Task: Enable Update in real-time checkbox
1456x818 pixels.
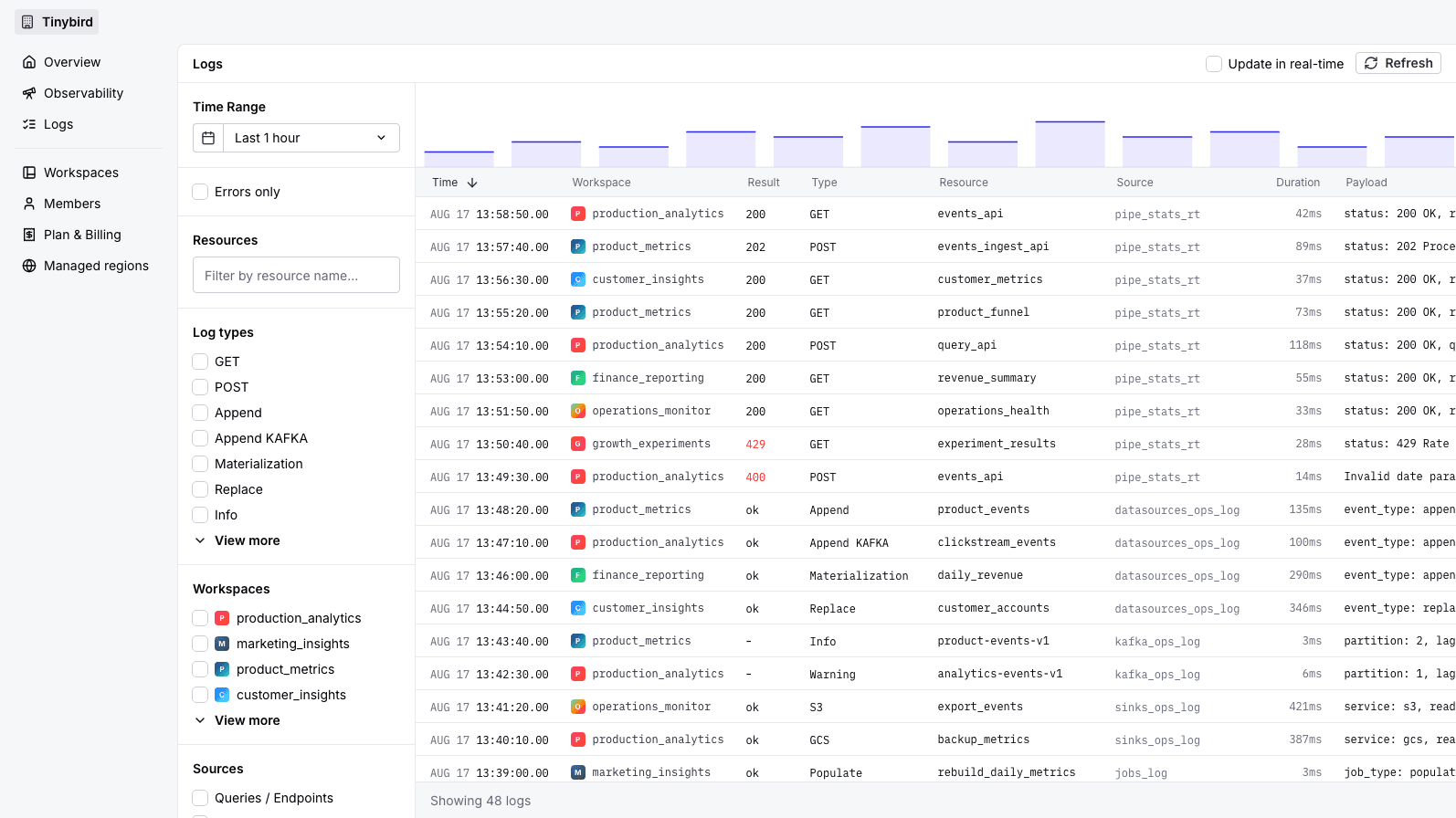Action: pos(1214,64)
